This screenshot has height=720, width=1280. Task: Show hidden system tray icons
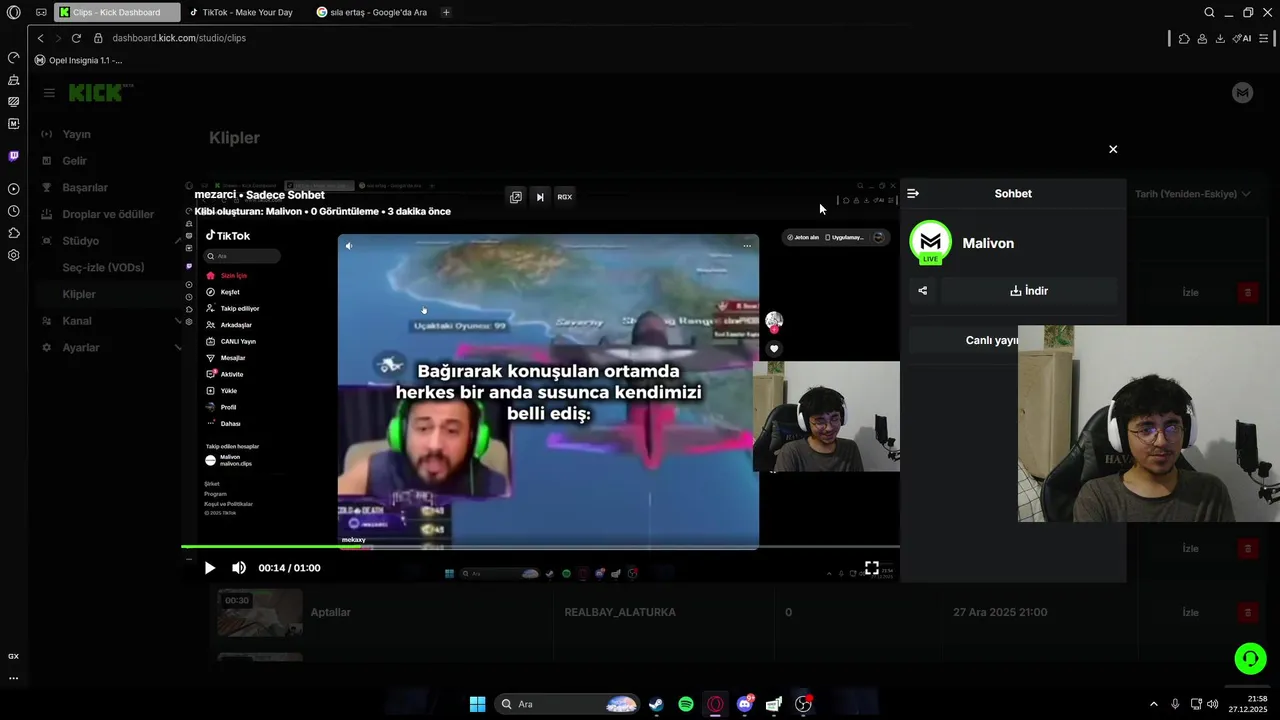(x=1153, y=704)
